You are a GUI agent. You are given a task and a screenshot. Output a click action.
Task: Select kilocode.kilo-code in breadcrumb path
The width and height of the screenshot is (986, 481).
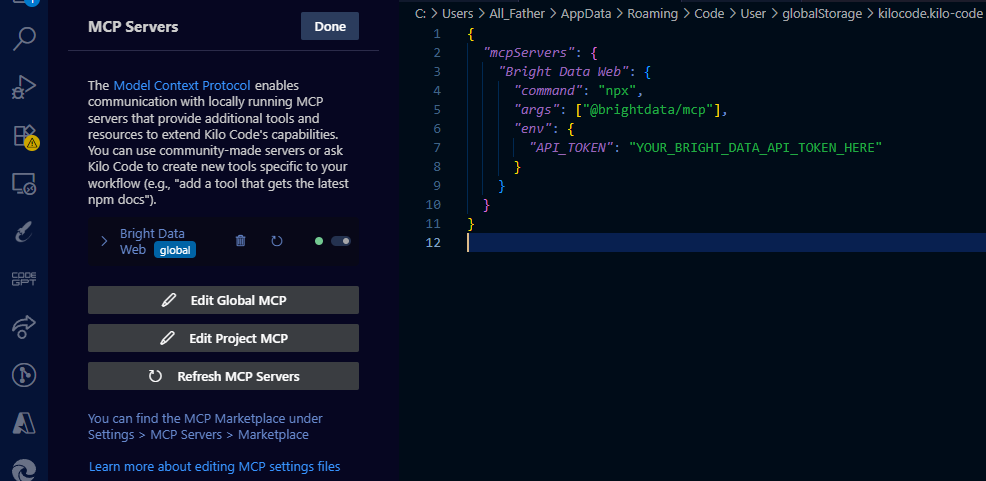pyautogui.click(x=930, y=14)
